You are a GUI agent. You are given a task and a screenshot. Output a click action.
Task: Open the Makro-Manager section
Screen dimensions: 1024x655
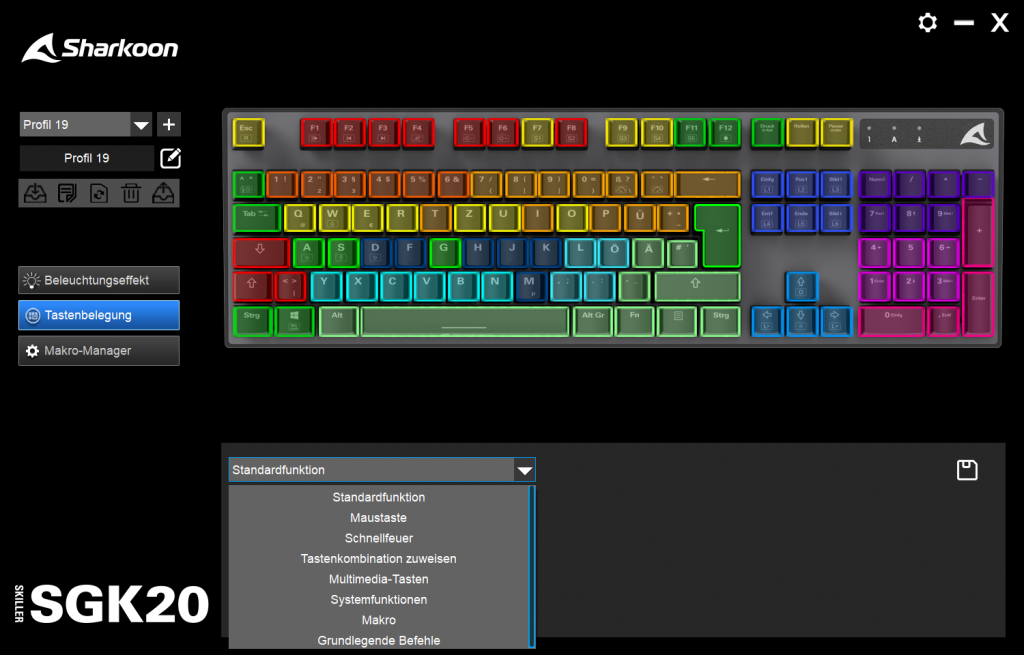99,351
